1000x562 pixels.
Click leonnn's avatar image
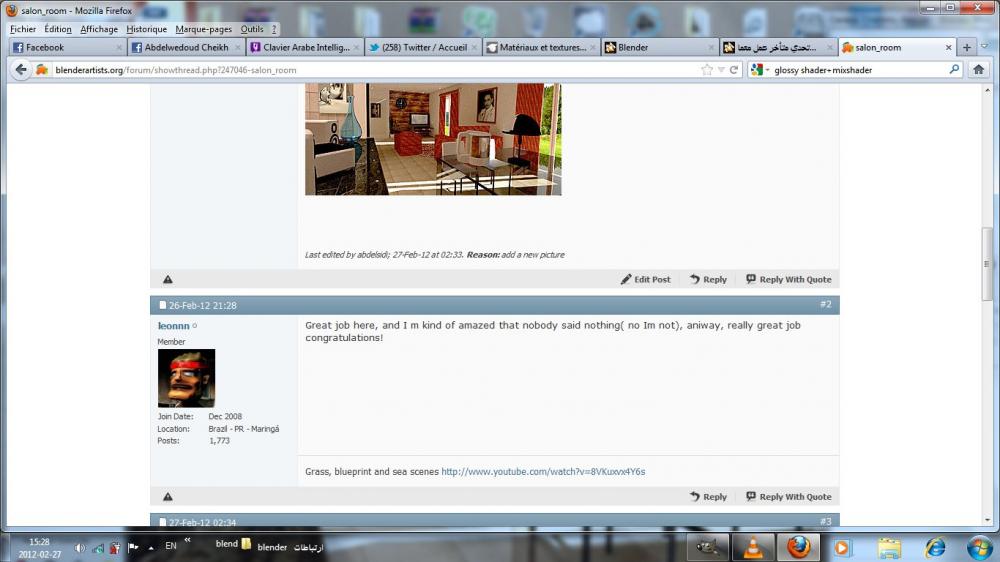click(x=186, y=378)
